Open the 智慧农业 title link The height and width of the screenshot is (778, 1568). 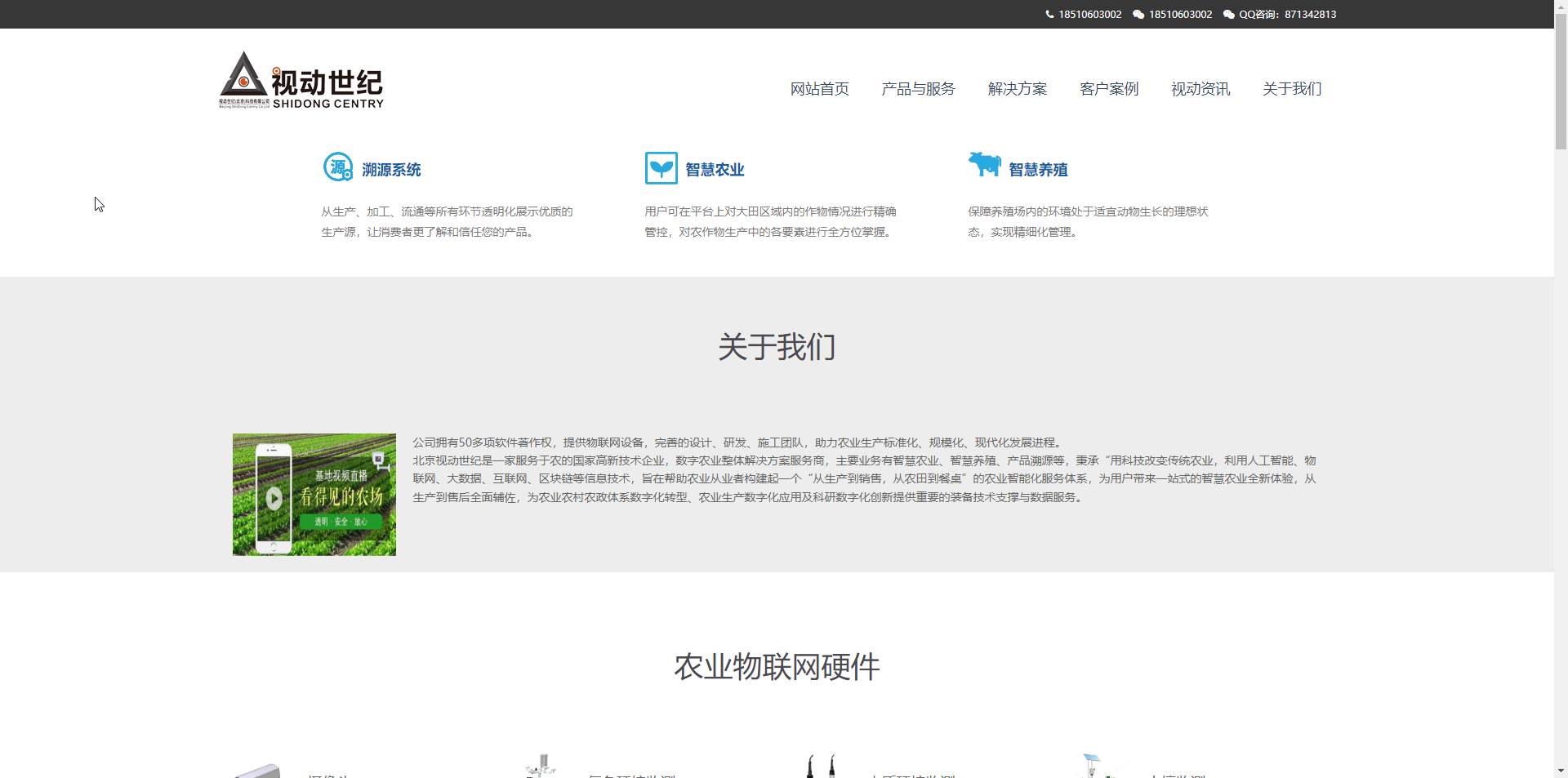pyautogui.click(x=715, y=170)
